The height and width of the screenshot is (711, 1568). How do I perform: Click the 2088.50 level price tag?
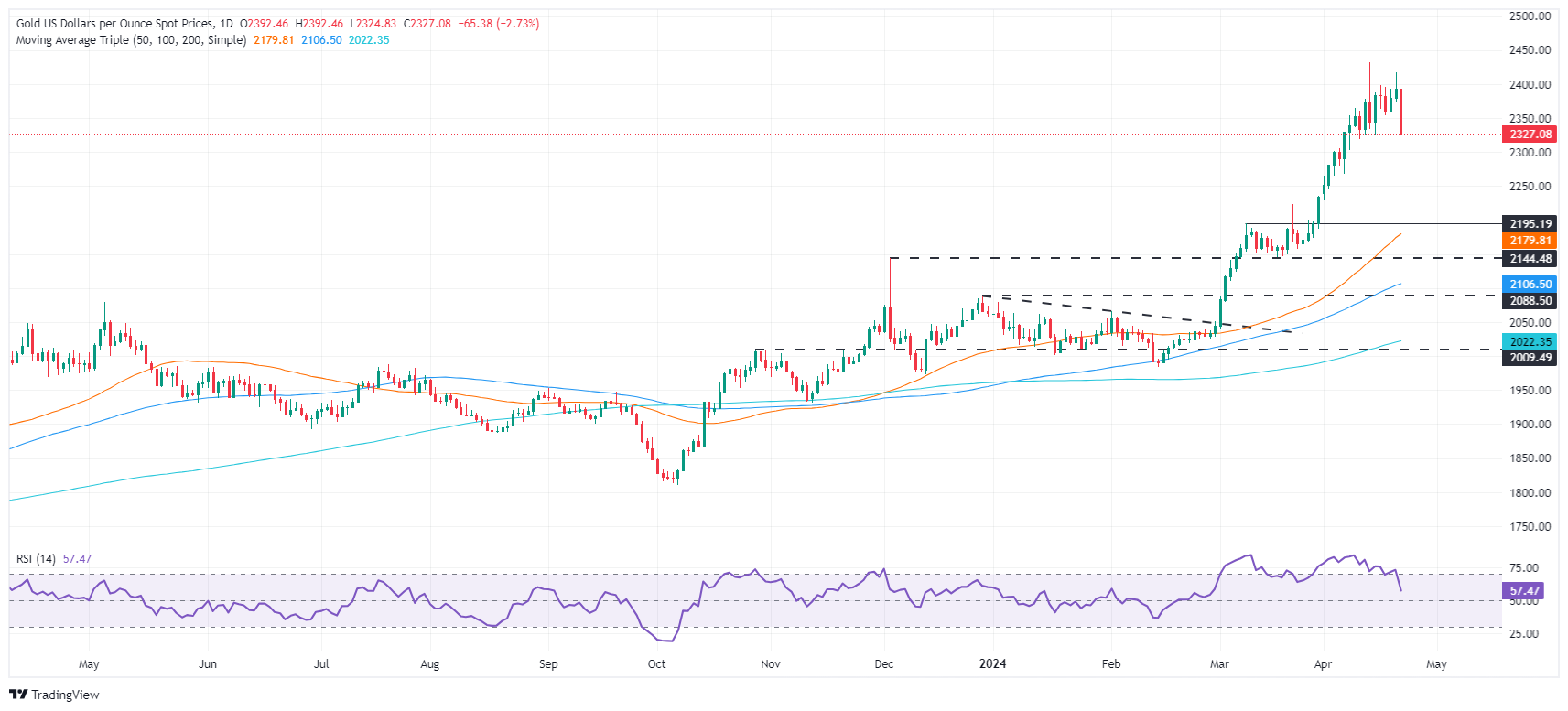click(x=1530, y=301)
